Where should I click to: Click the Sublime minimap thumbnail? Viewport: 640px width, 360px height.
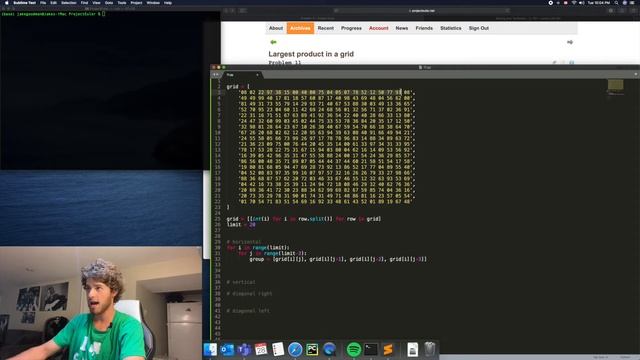pos(616,85)
